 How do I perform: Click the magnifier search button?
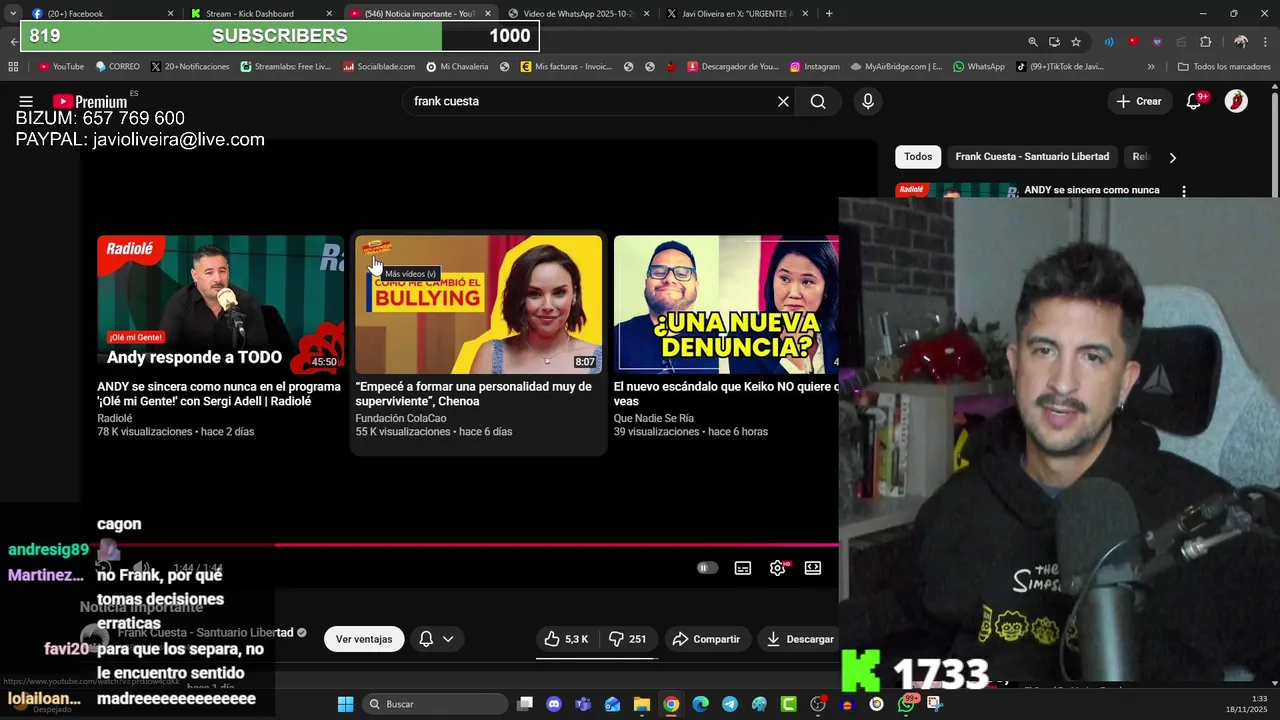click(818, 101)
